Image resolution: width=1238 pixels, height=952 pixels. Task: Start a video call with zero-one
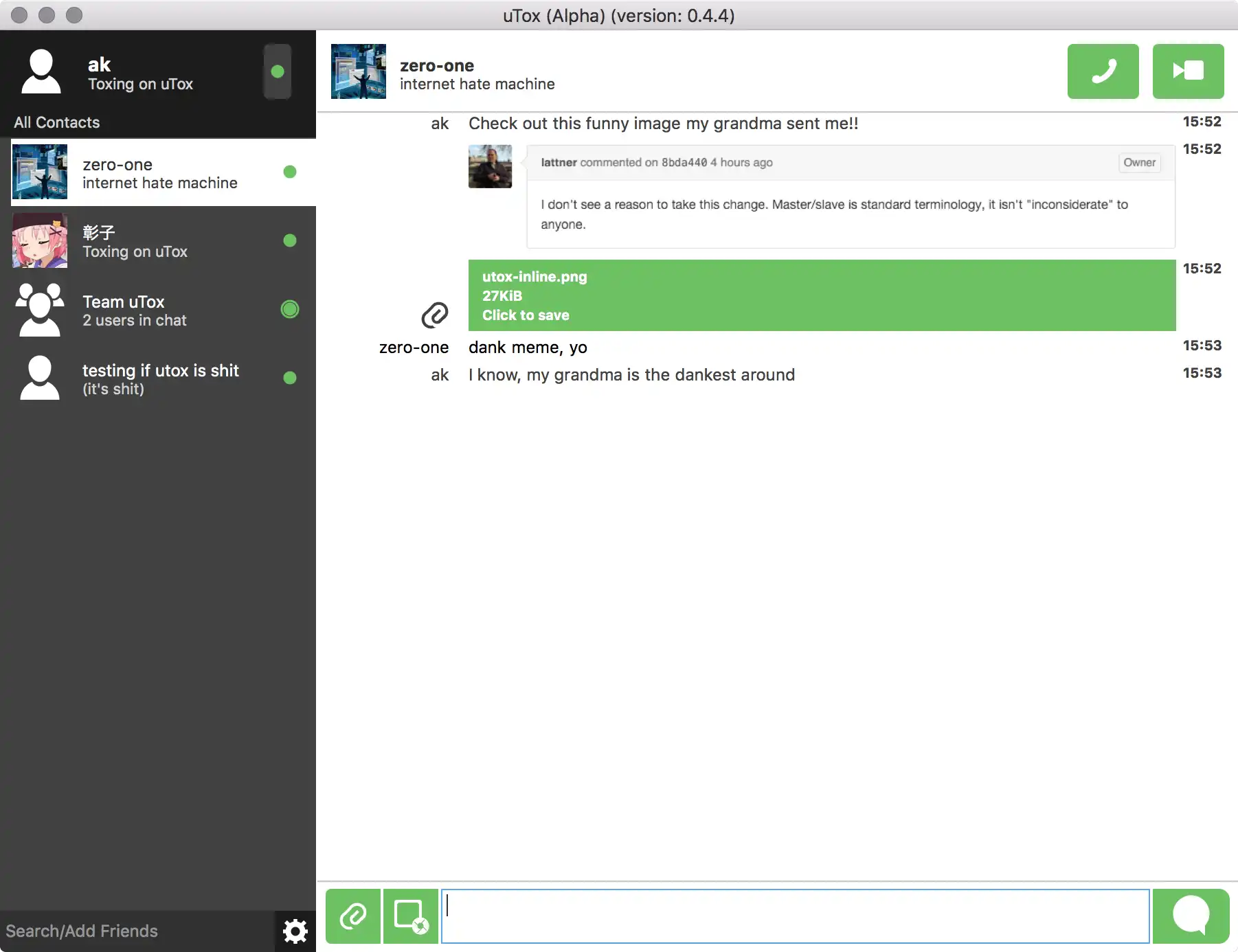click(1188, 71)
